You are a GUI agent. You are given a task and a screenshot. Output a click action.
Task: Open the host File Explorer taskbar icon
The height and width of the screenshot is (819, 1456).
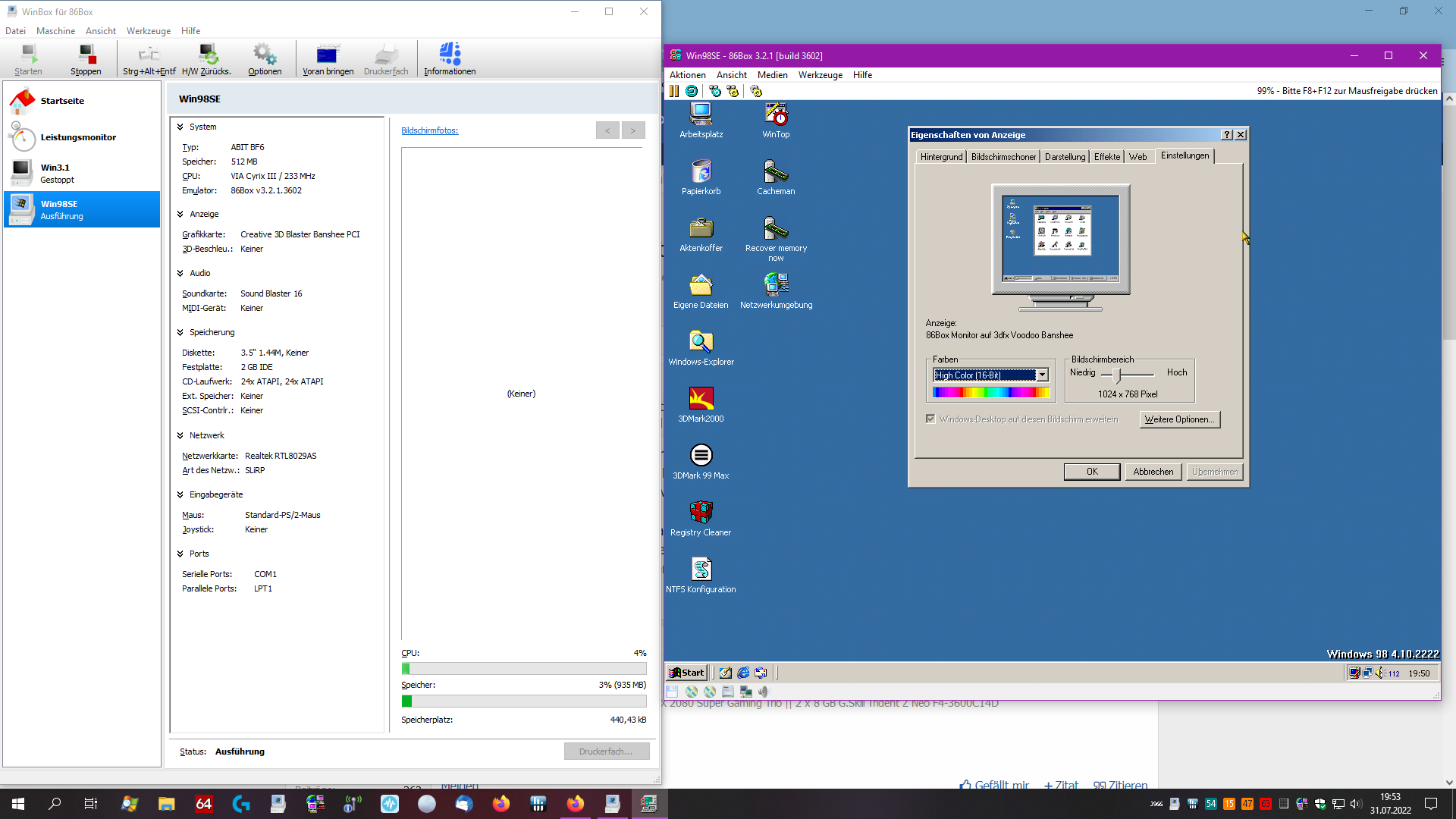(167, 804)
